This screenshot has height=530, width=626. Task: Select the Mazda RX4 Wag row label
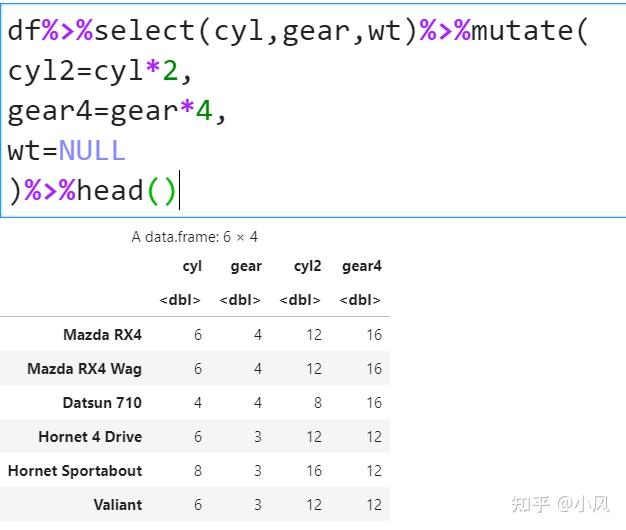[x=85, y=368]
